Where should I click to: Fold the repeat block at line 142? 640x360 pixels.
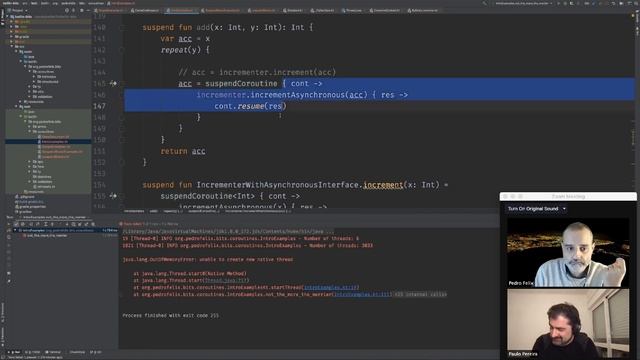point(122,50)
